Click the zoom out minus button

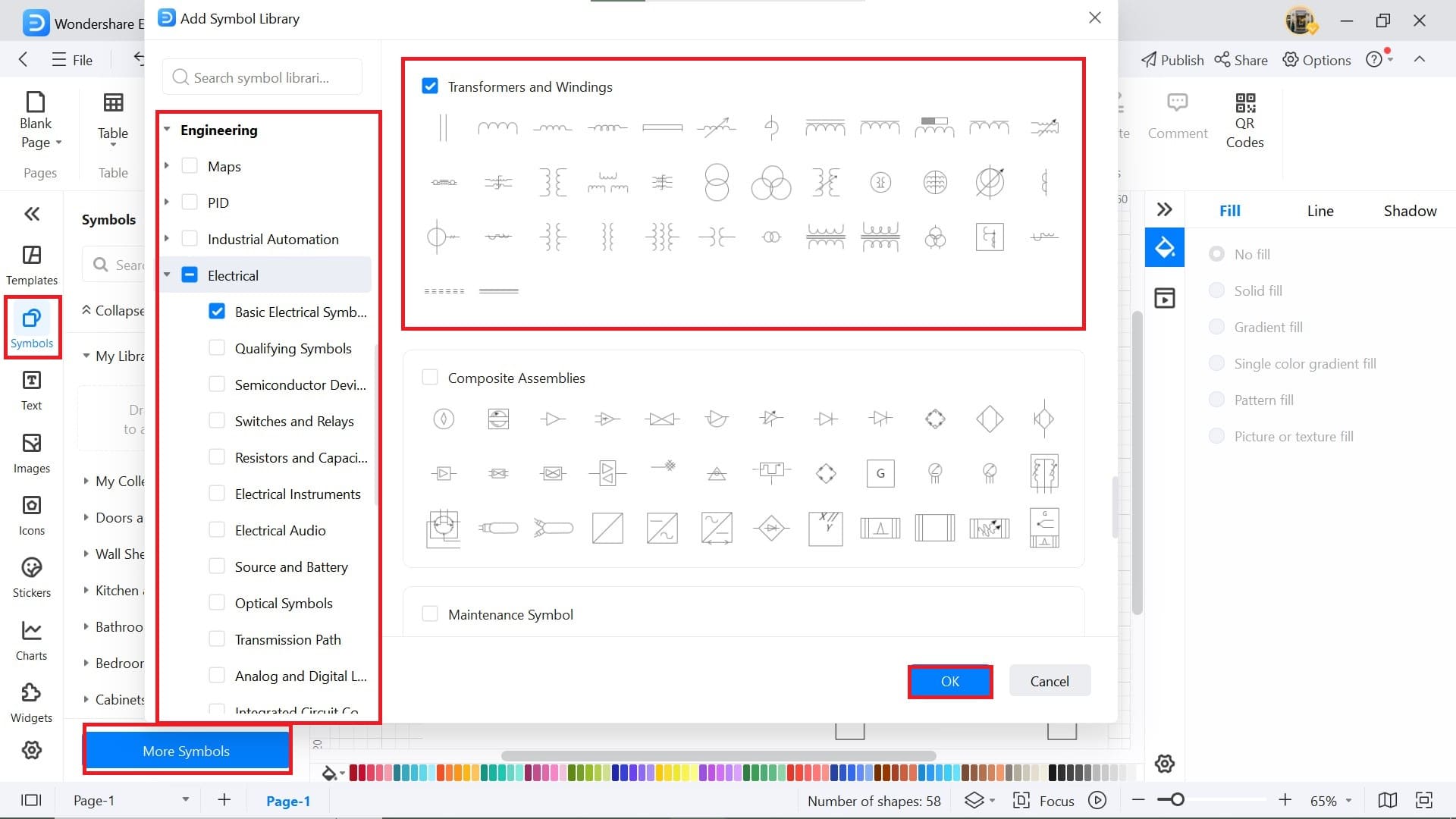click(1137, 800)
